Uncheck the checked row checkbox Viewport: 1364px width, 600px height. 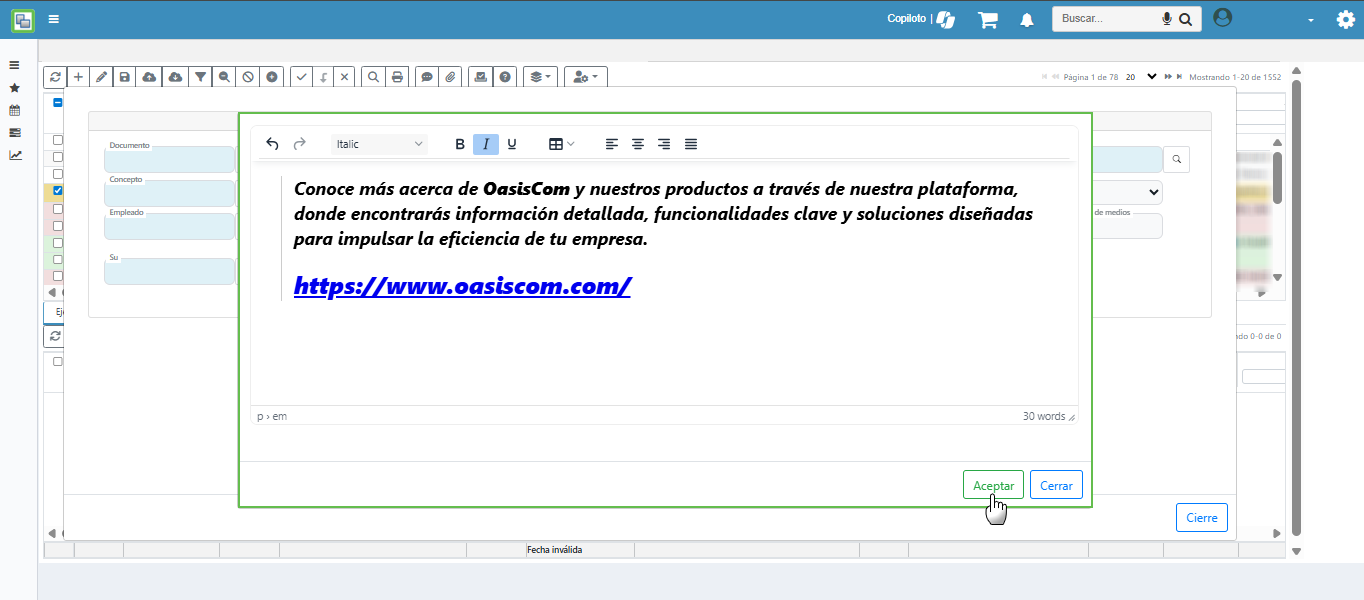[x=58, y=190]
